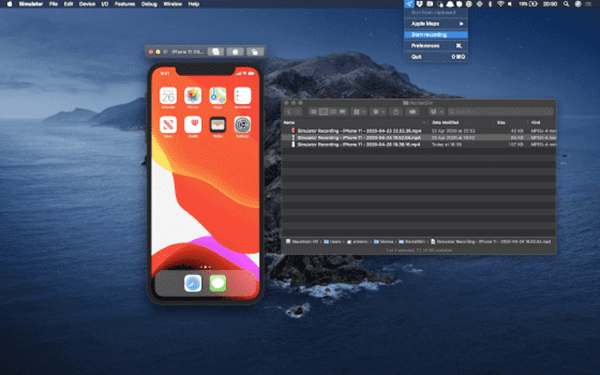Open the Calendar app on the simulator

(x=168, y=96)
